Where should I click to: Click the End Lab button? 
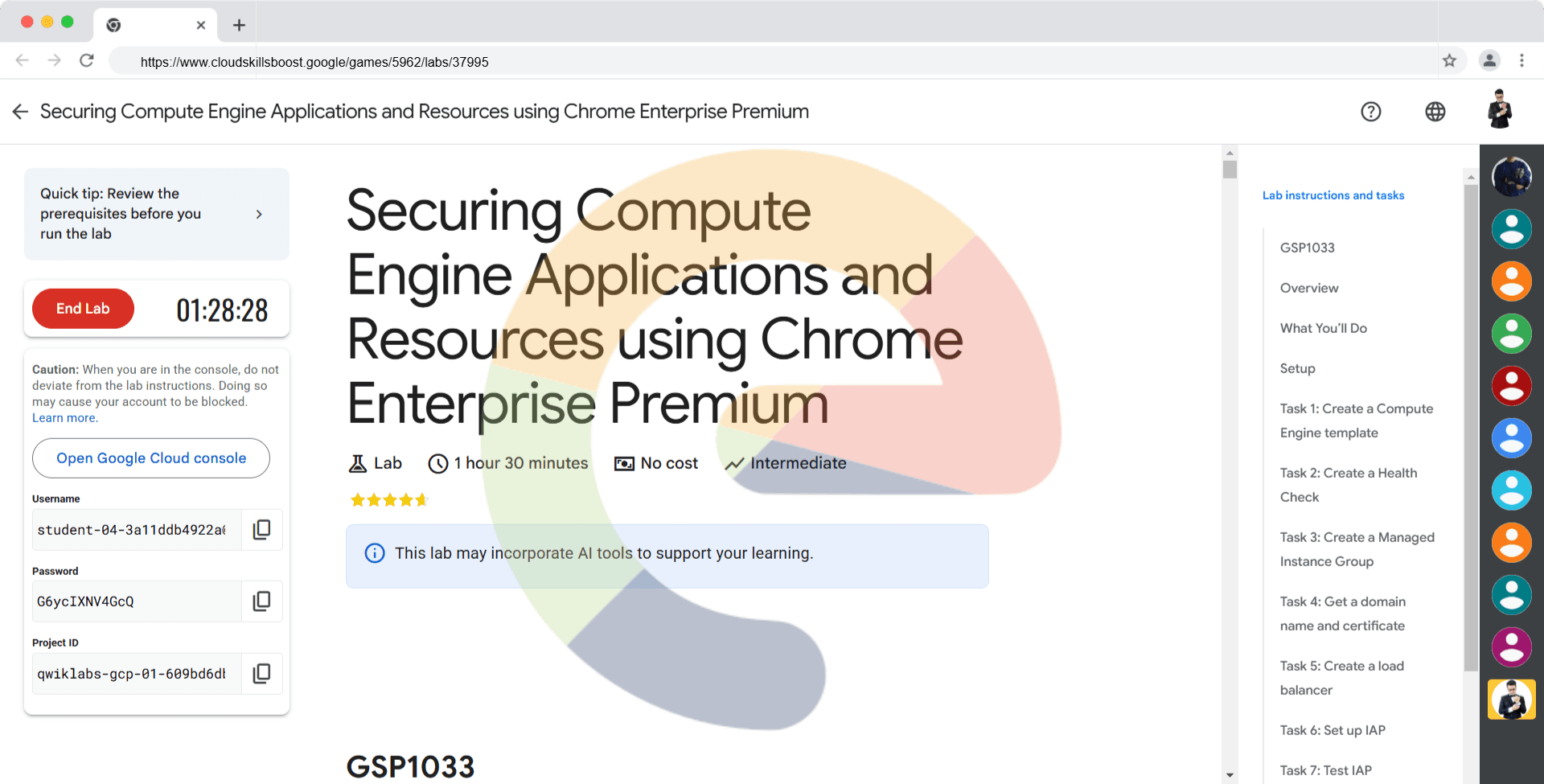pyautogui.click(x=83, y=309)
